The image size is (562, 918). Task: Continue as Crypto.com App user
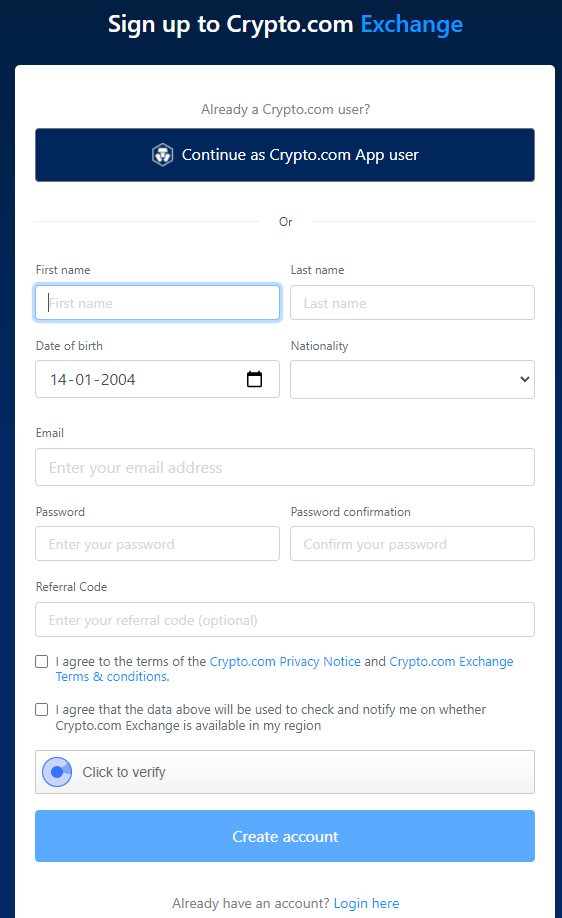285,155
